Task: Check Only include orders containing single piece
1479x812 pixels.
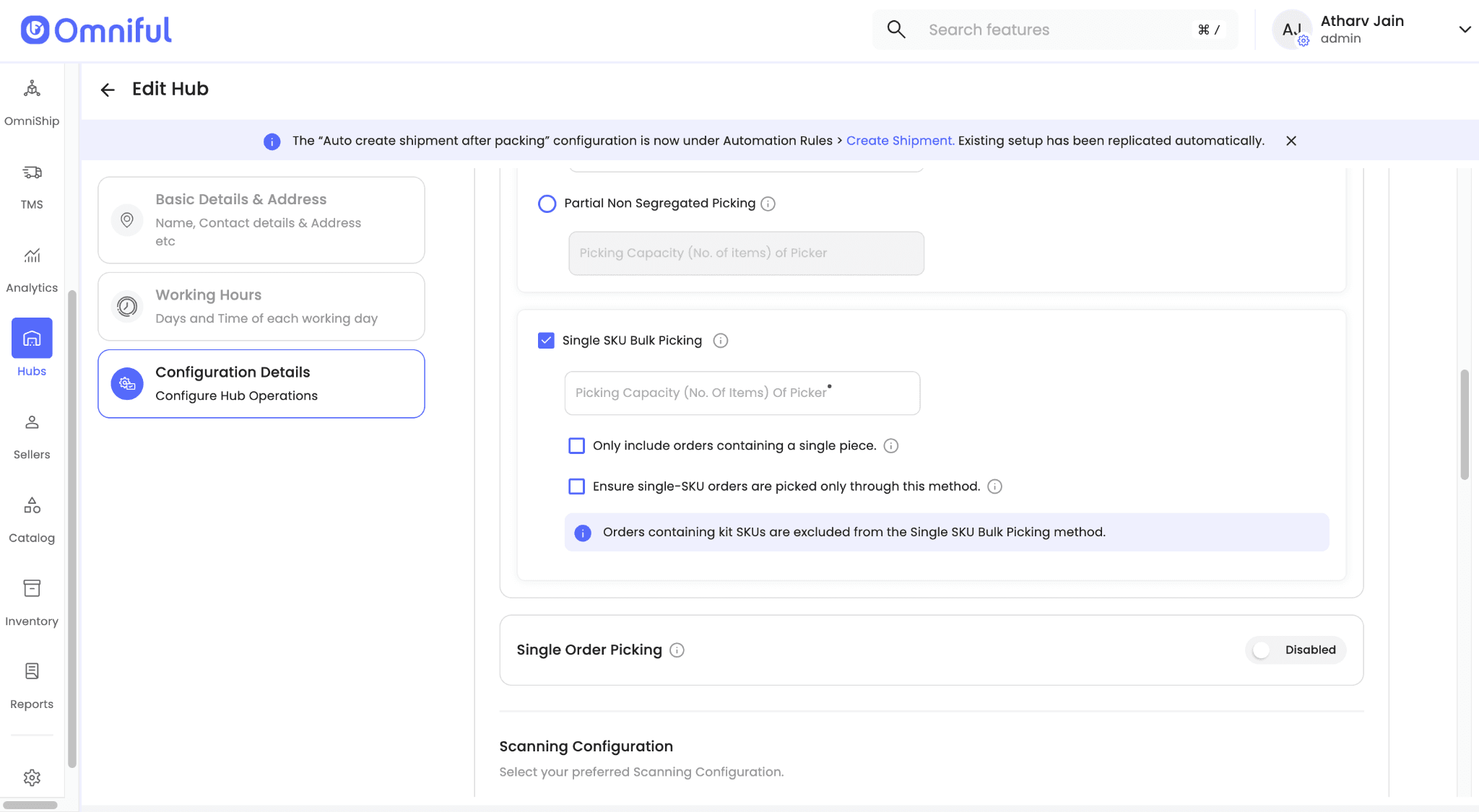Action: (576, 446)
